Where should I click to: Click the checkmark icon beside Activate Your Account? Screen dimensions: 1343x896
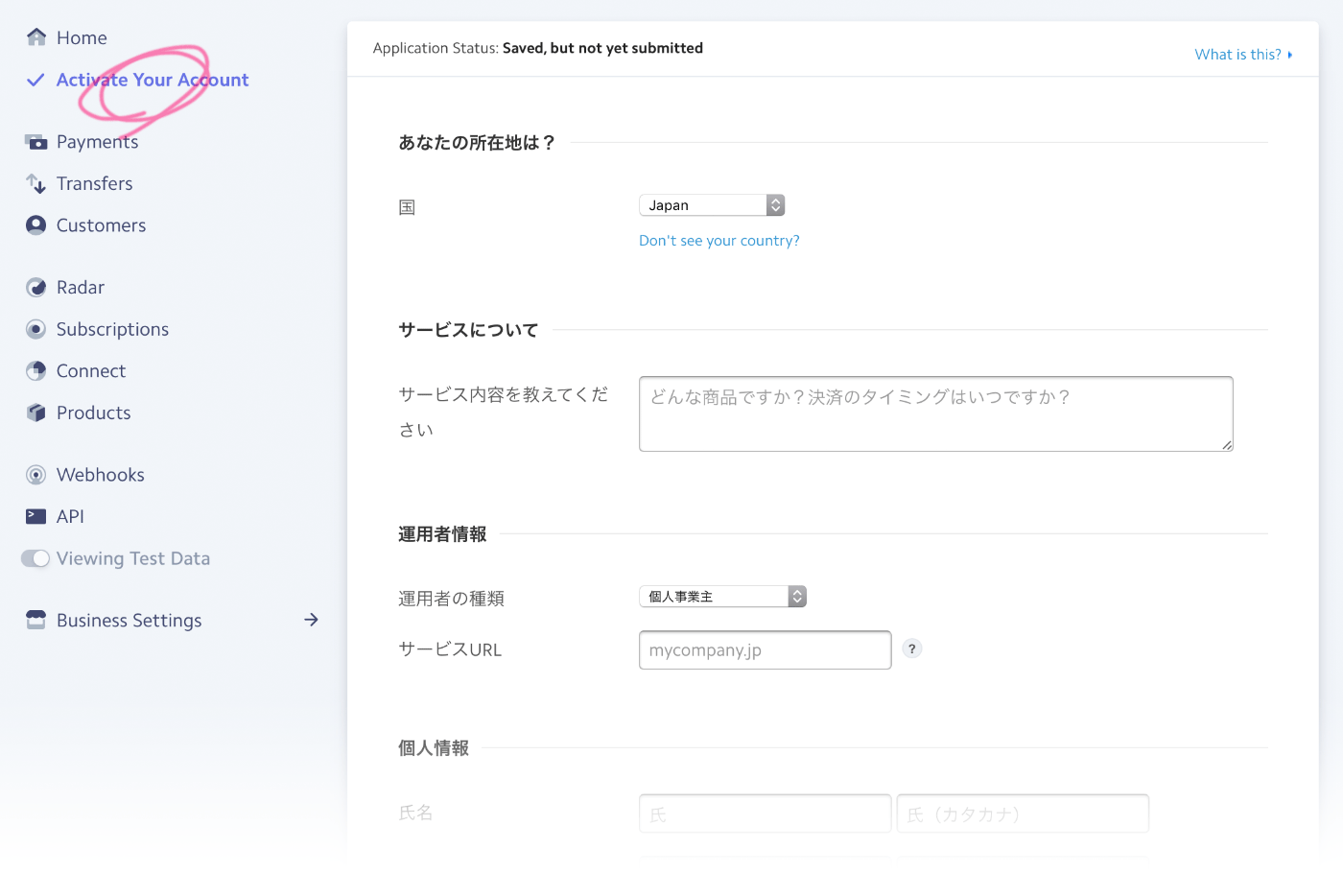(35, 80)
